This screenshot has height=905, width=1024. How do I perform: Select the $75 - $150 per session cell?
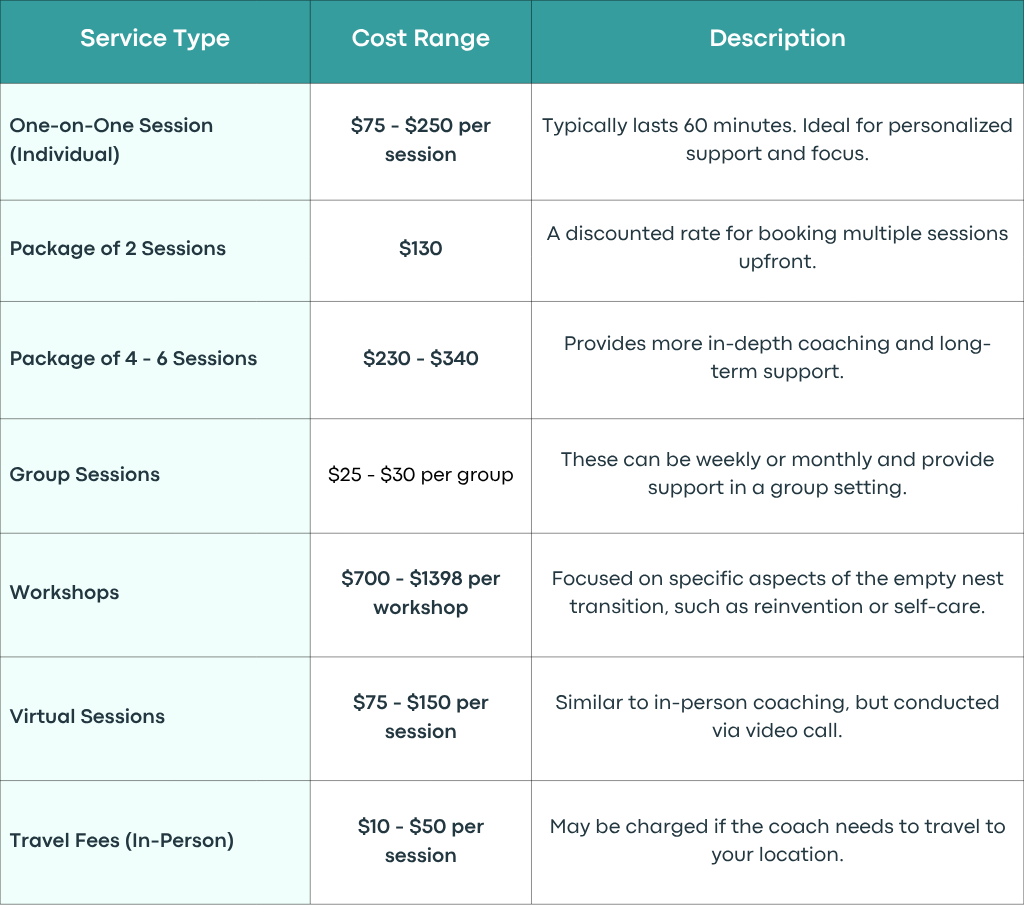[421, 717]
